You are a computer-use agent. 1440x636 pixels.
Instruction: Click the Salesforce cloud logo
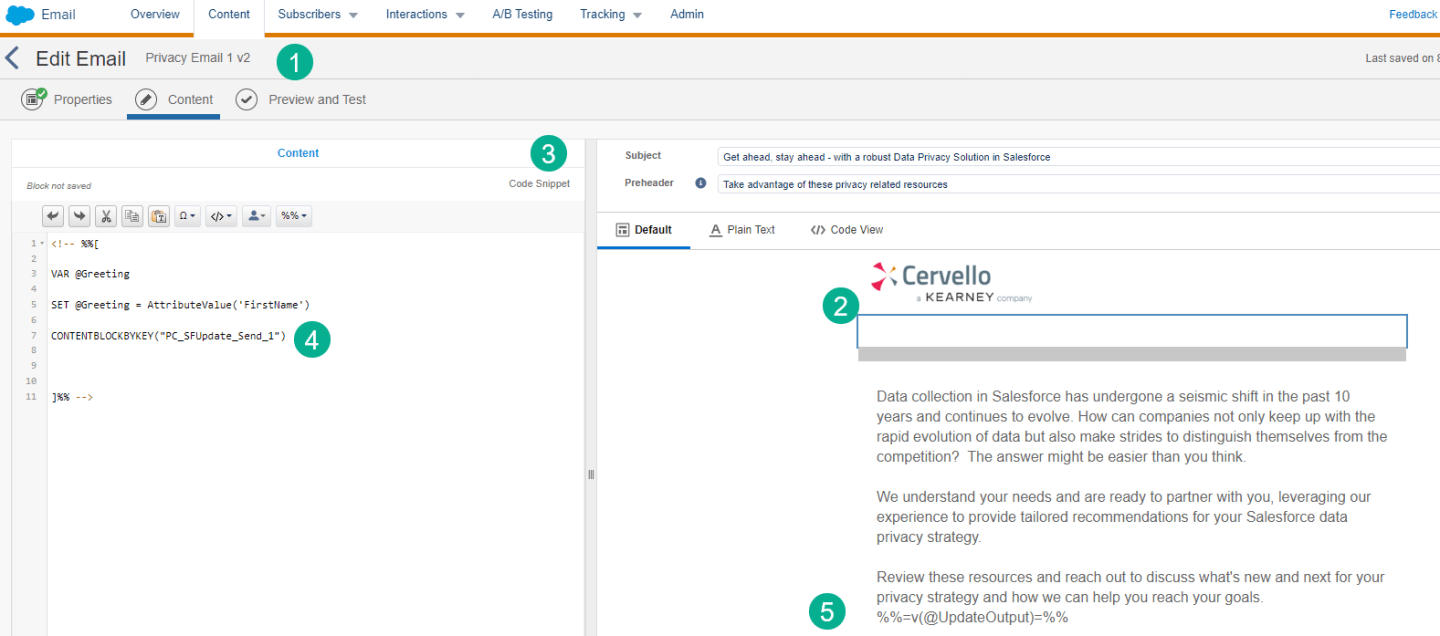[20, 14]
